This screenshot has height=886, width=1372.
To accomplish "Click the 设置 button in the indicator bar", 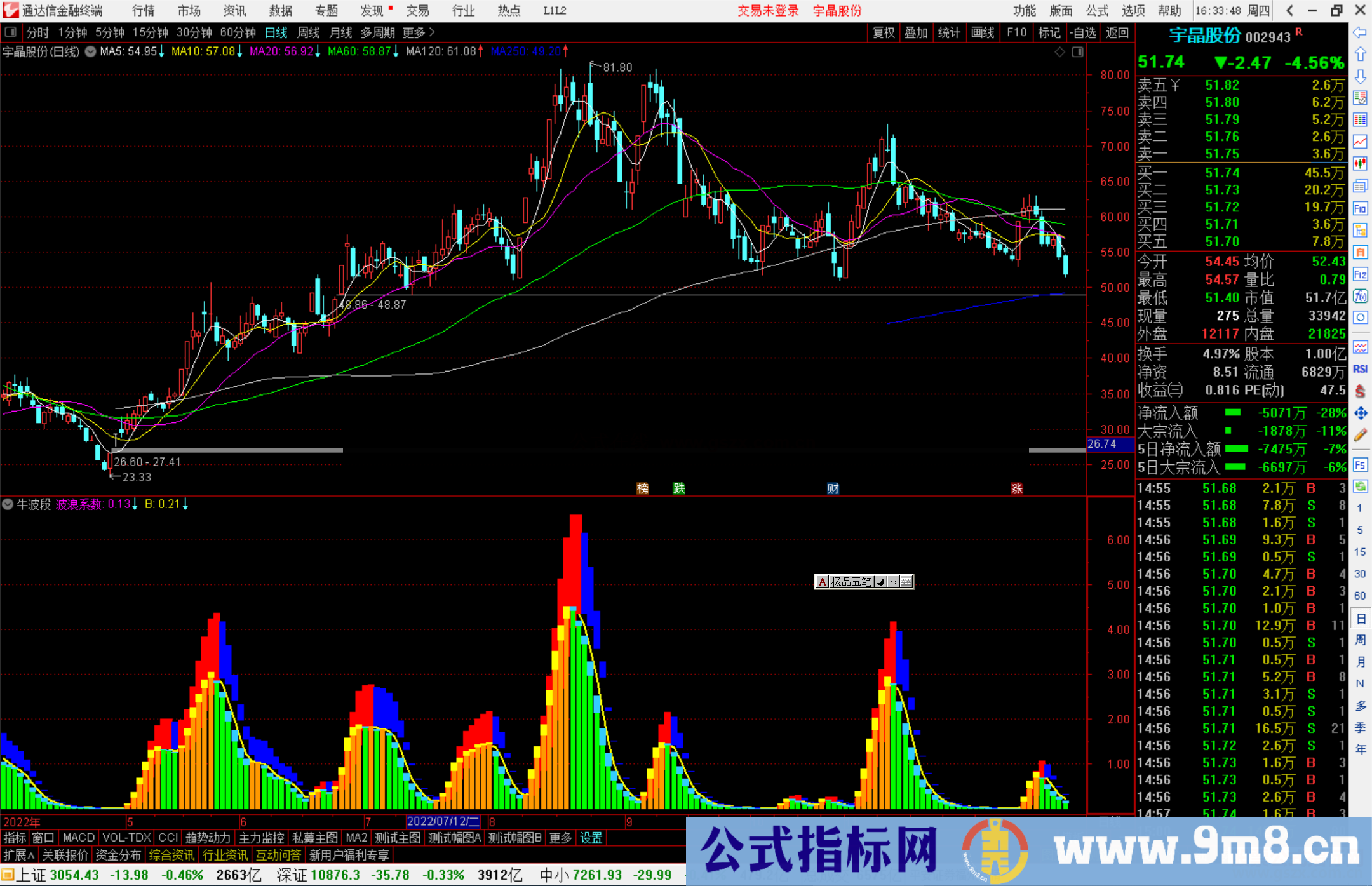I will coord(591,838).
